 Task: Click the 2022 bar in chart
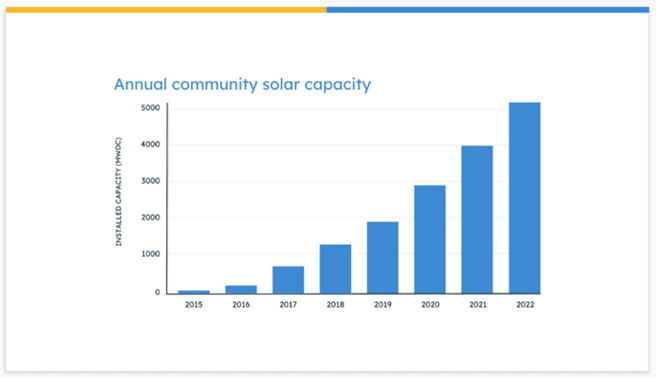click(525, 198)
